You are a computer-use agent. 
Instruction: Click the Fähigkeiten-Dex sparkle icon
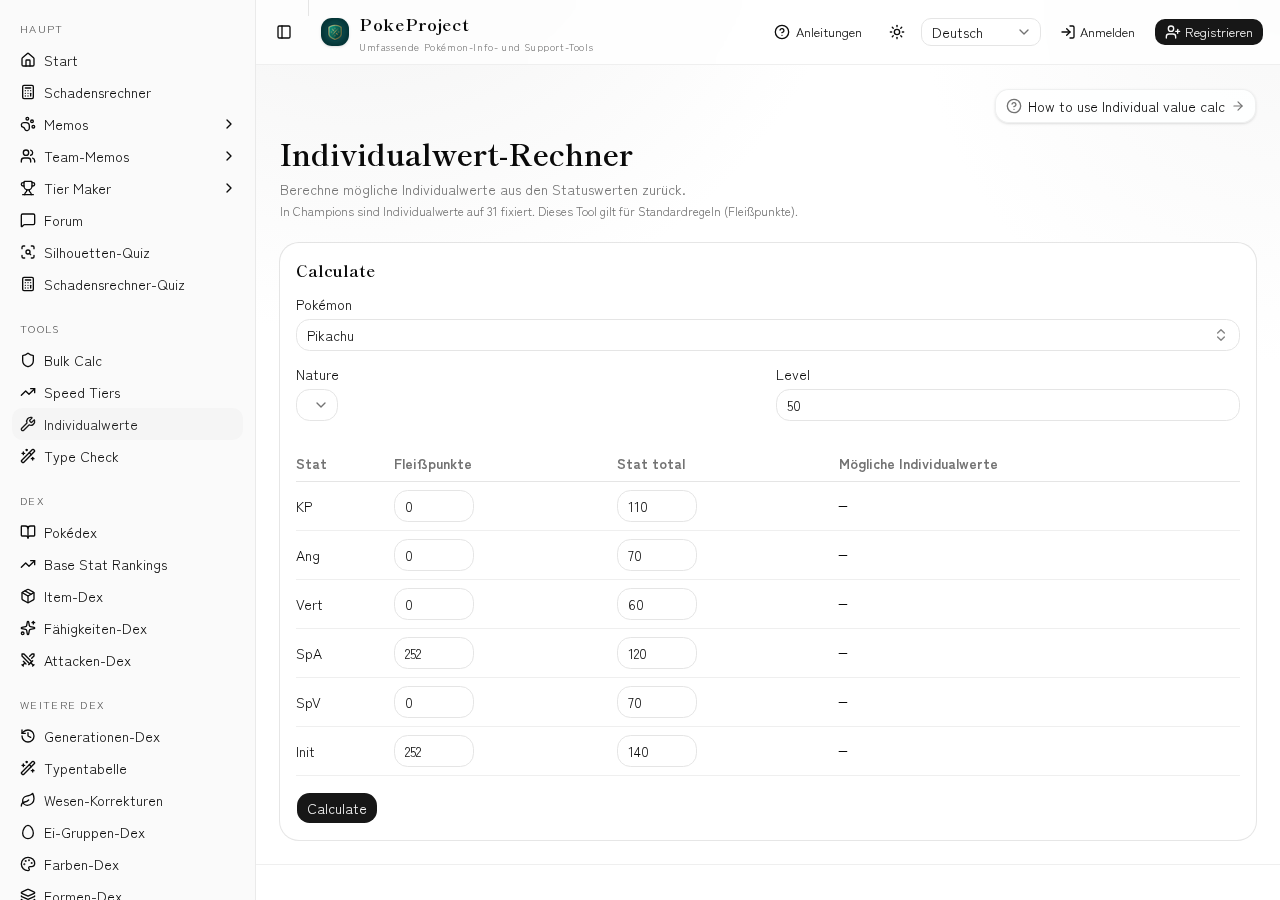28,629
